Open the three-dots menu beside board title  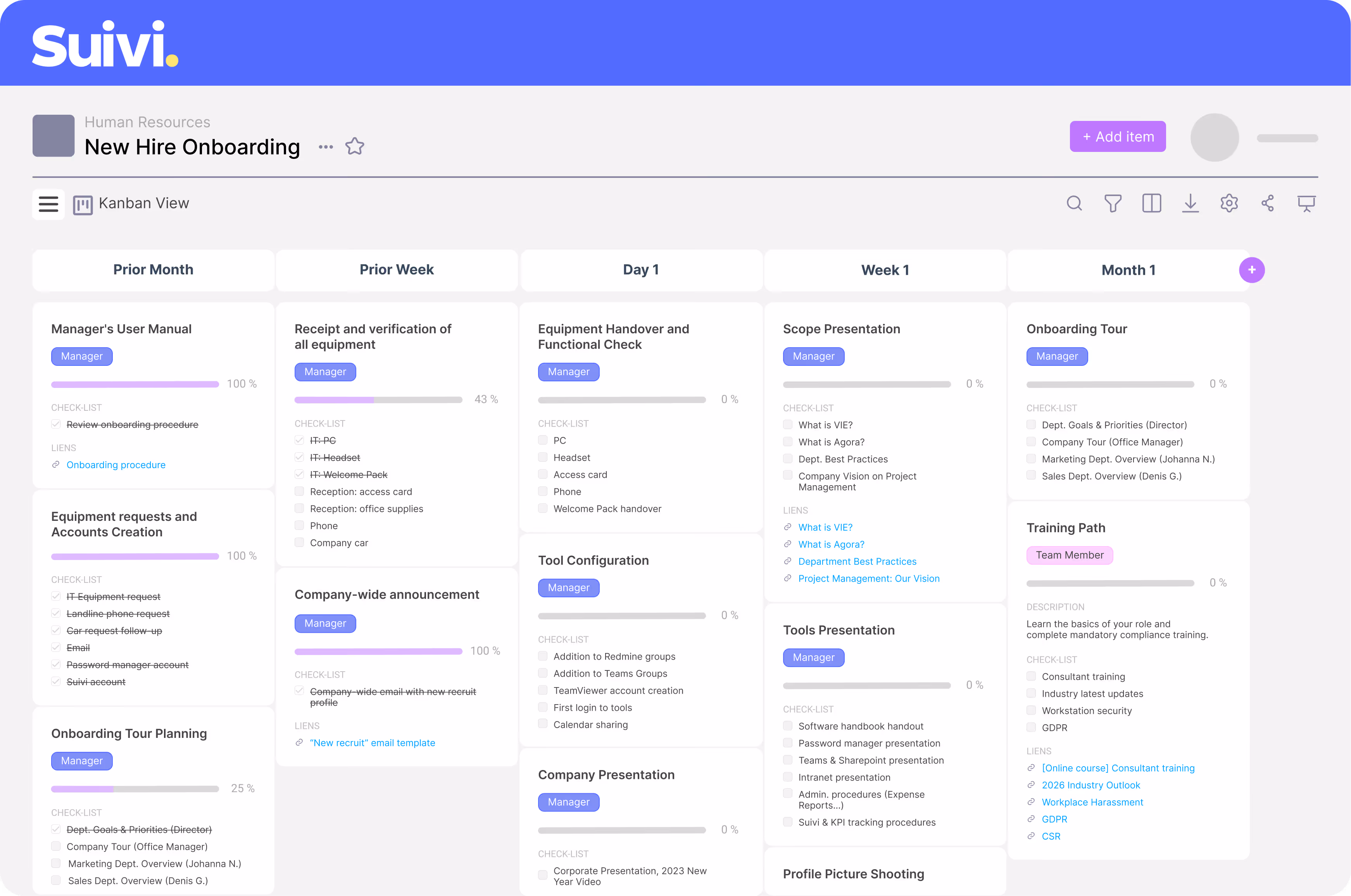tap(326, 147)
